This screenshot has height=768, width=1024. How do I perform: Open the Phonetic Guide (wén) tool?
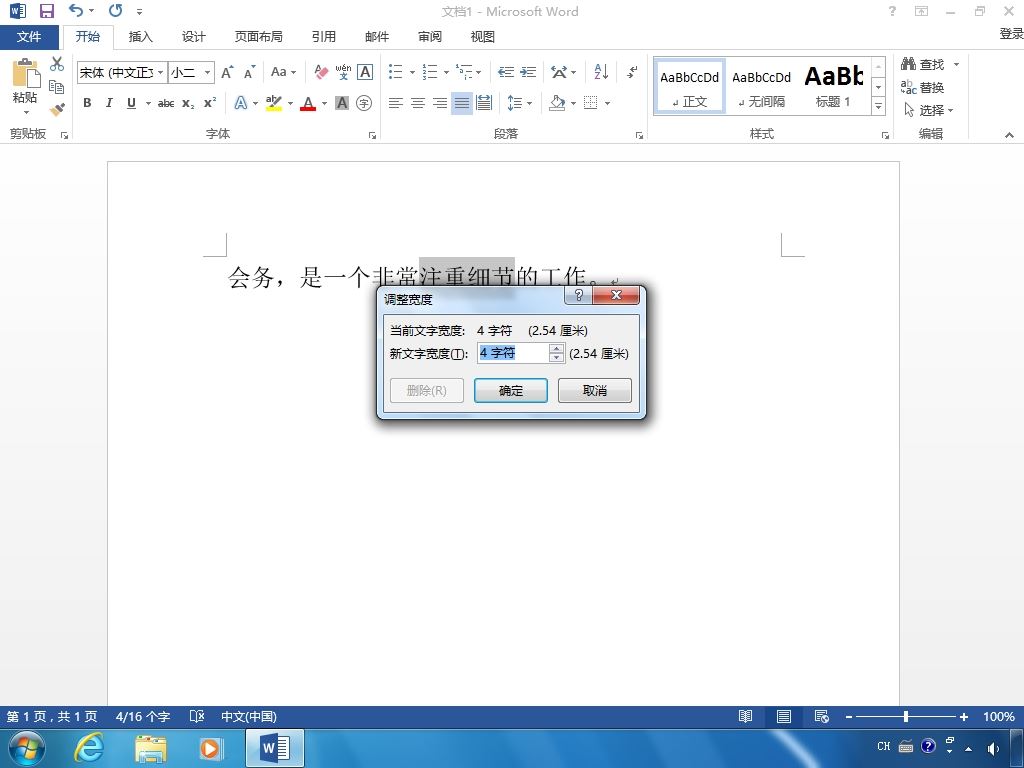coord(344,72)
